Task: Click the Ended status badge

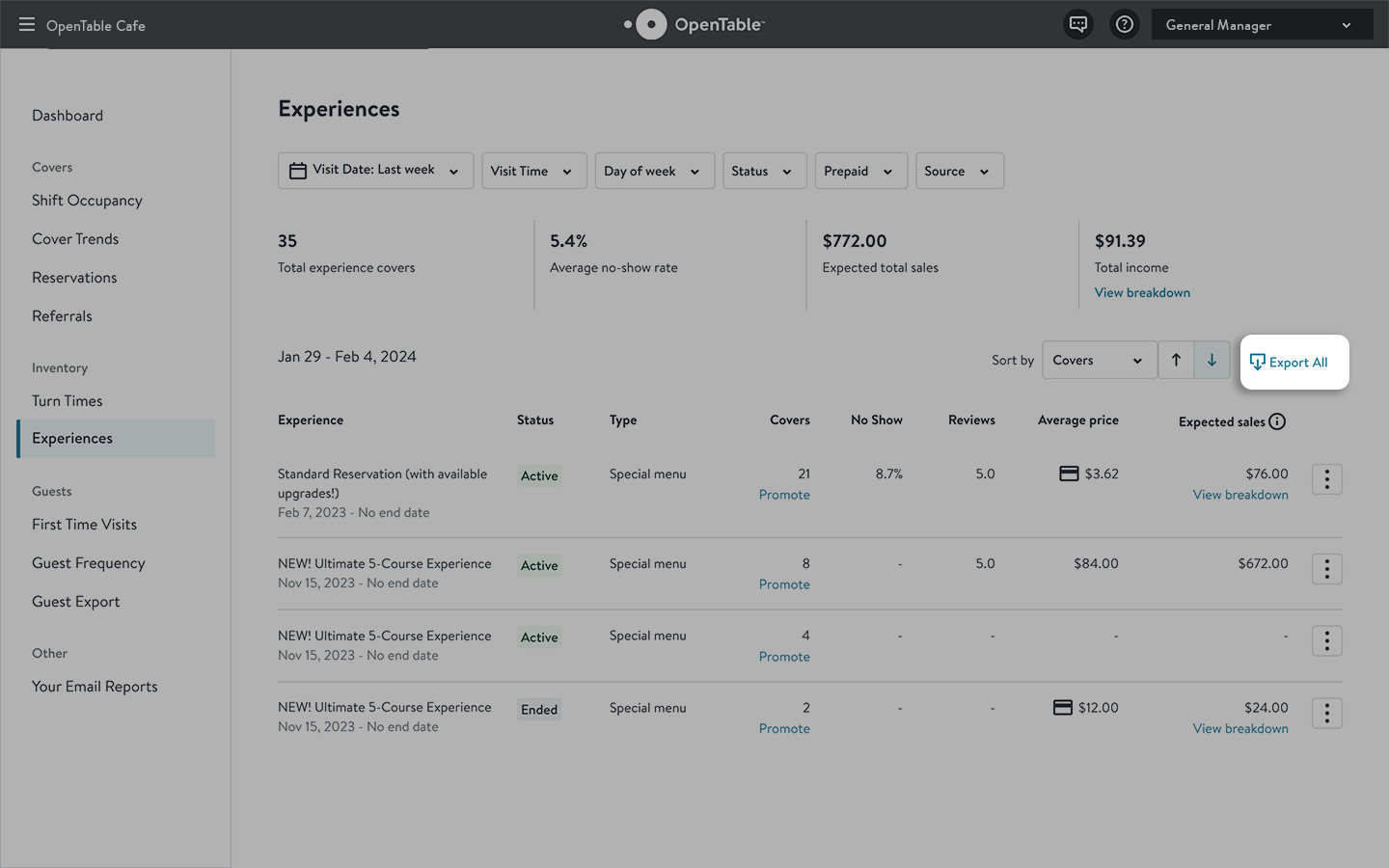Action: click(x=539, y=710)
